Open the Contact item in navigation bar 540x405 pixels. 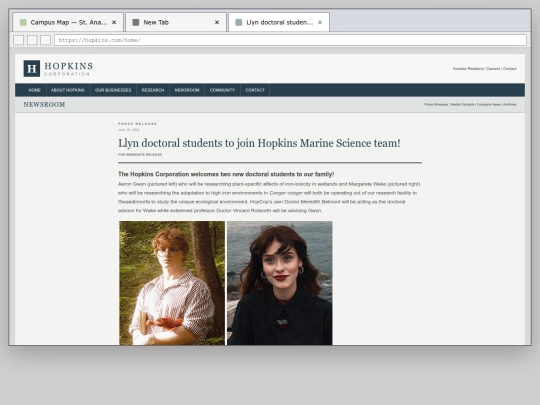(x=255, y=90)
